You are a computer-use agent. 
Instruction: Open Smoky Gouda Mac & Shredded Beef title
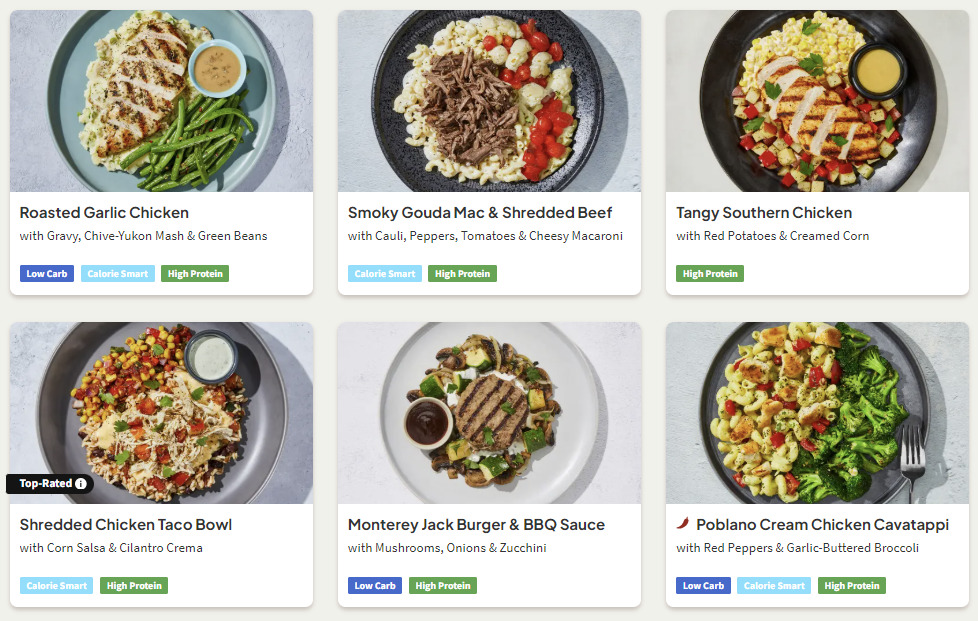pyautogui.click(x=480, y=212)
